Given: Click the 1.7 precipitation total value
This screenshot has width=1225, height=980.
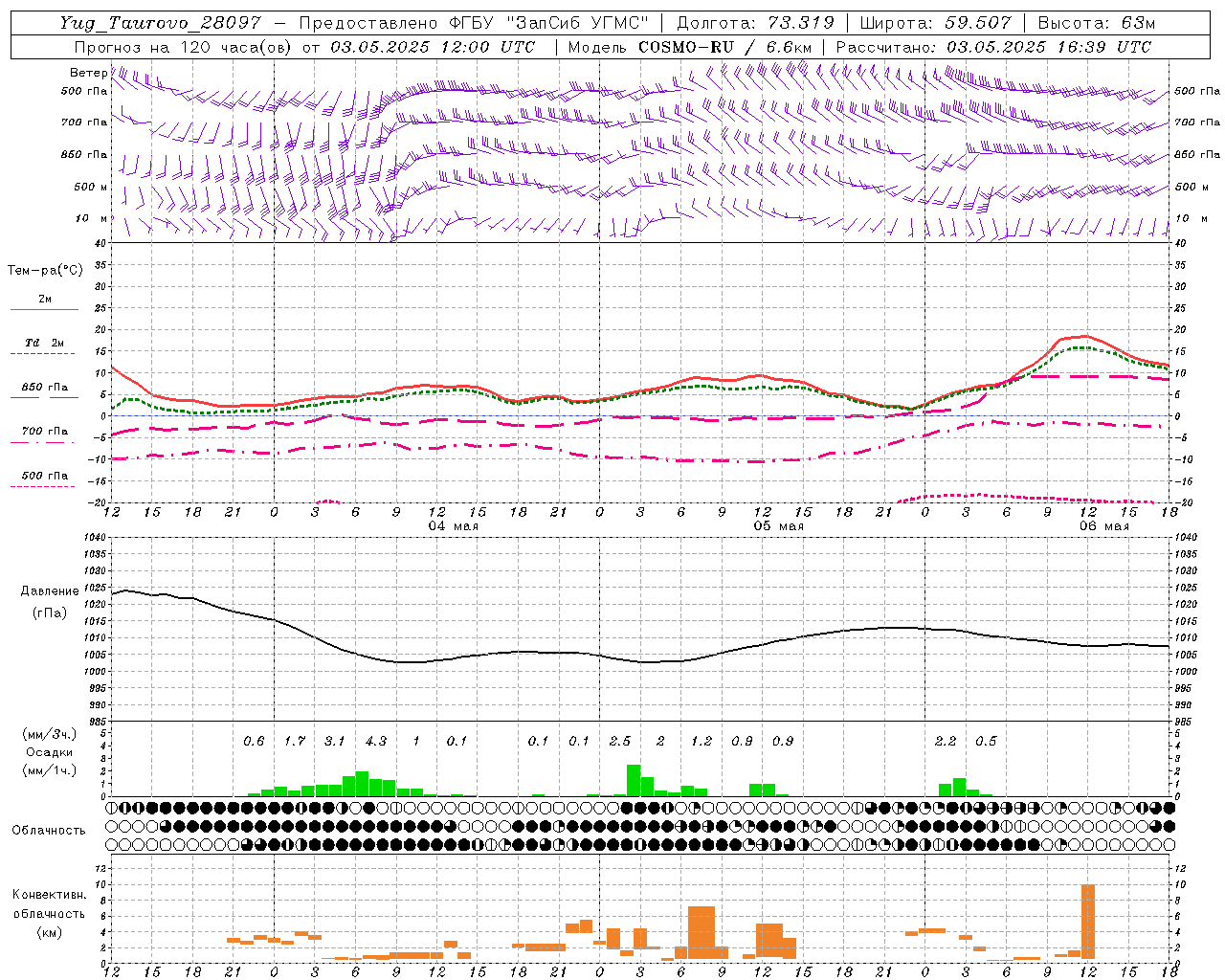Looking at the screenshot, I should (x=294, y=741).
